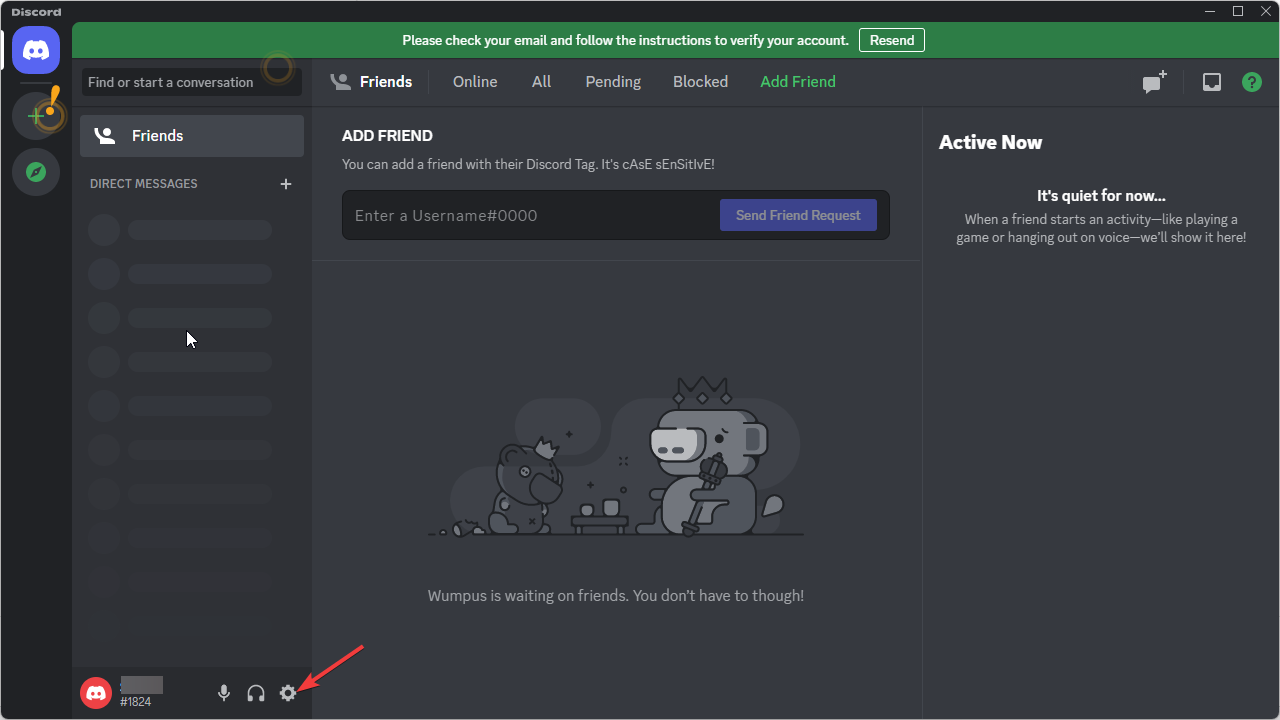Add a server with the plus icon
The height and width of the screenshot is (720, 1280).
(x=36, y=116)
